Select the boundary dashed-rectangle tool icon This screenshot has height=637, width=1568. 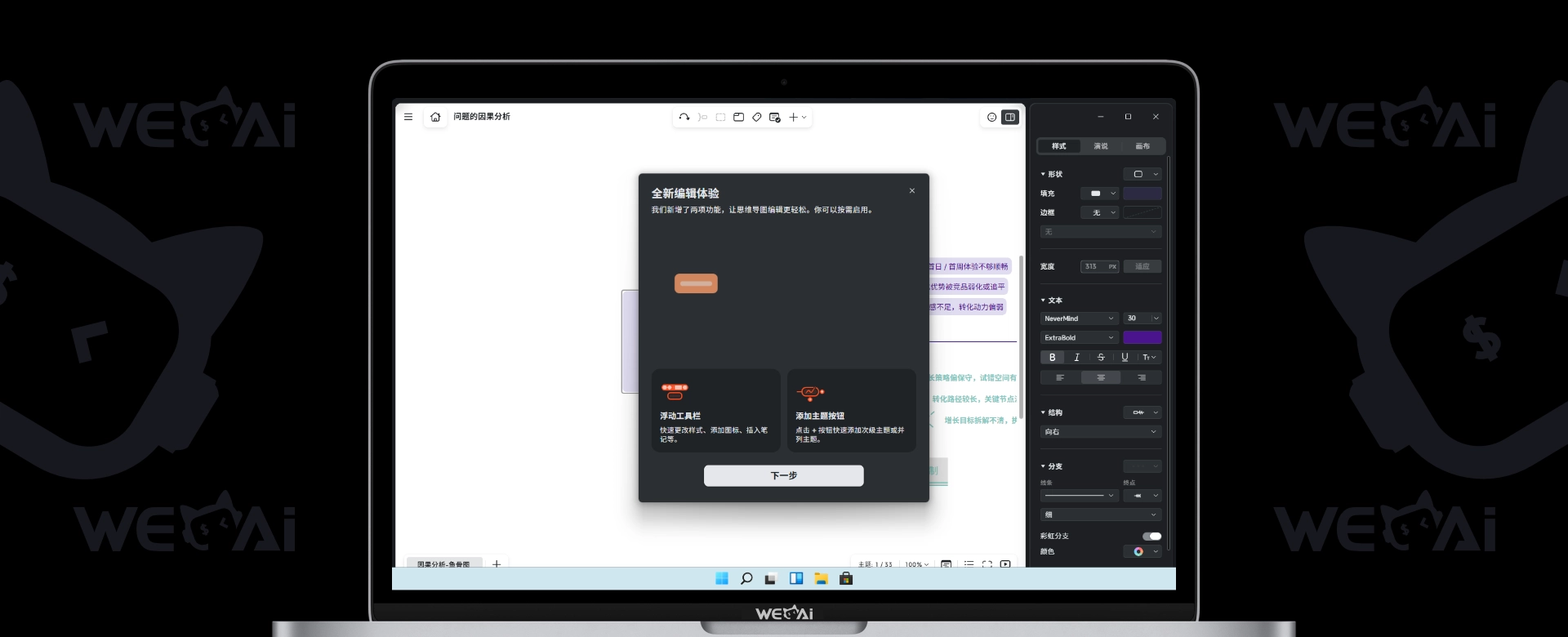[720, 117]
